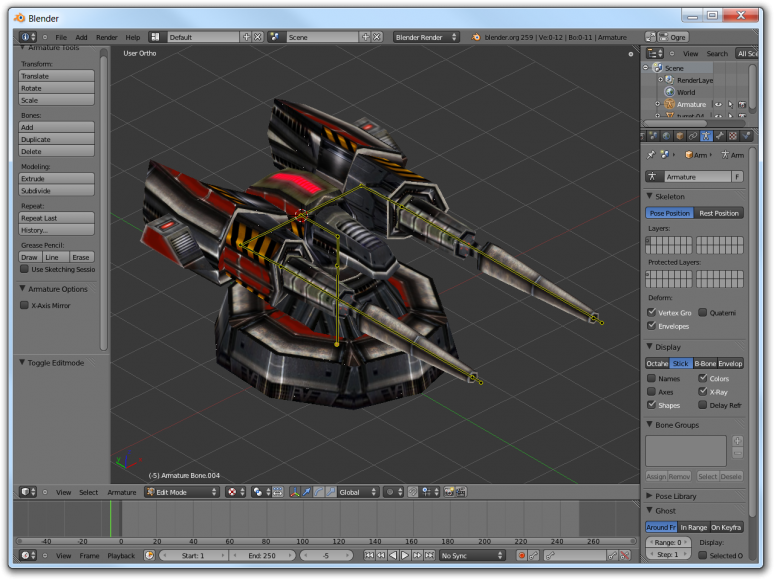
Task: Toggle the screen layout browse icon
Action: pyautogui.click(x=155, y=37)
